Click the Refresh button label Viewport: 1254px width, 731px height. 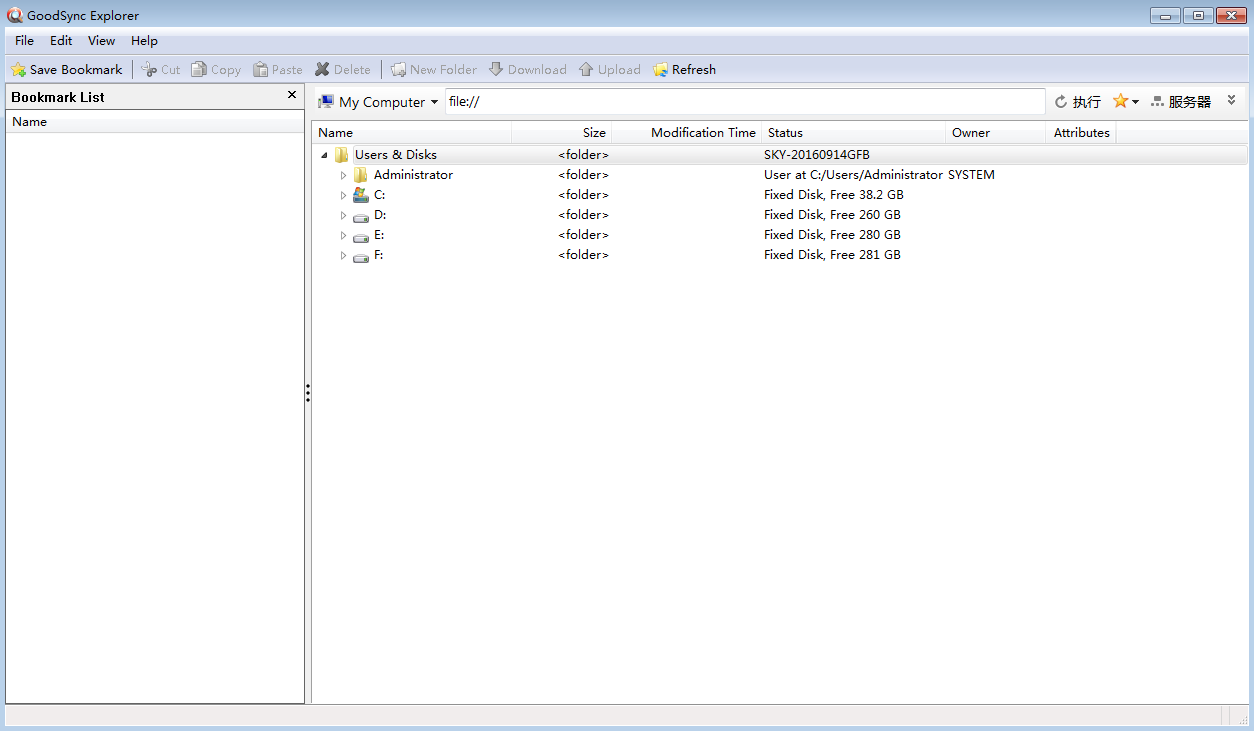694,70
